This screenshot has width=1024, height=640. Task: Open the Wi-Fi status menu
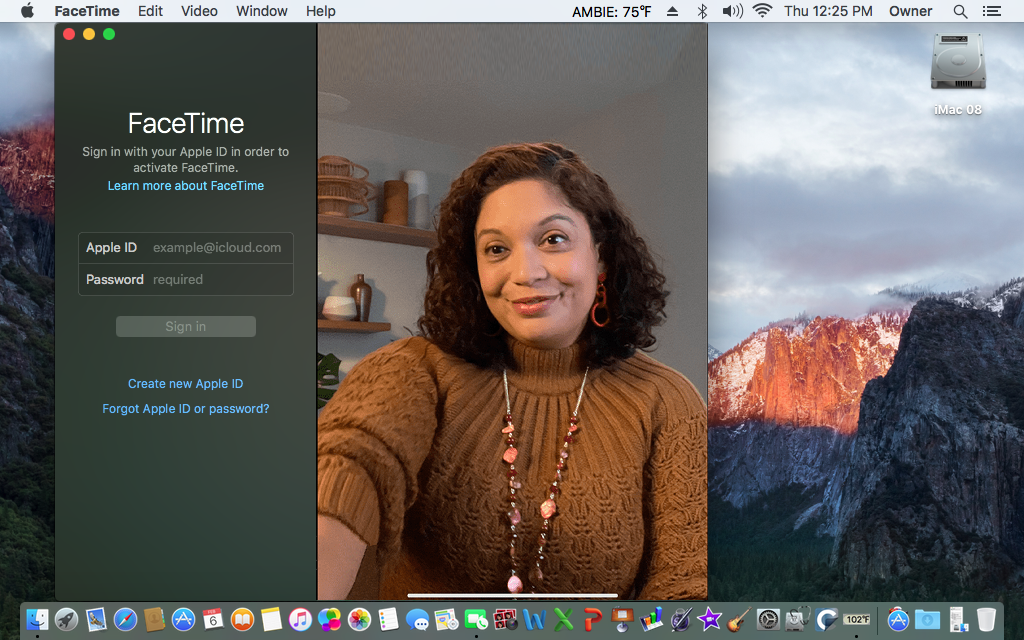(x=762, y=10)
